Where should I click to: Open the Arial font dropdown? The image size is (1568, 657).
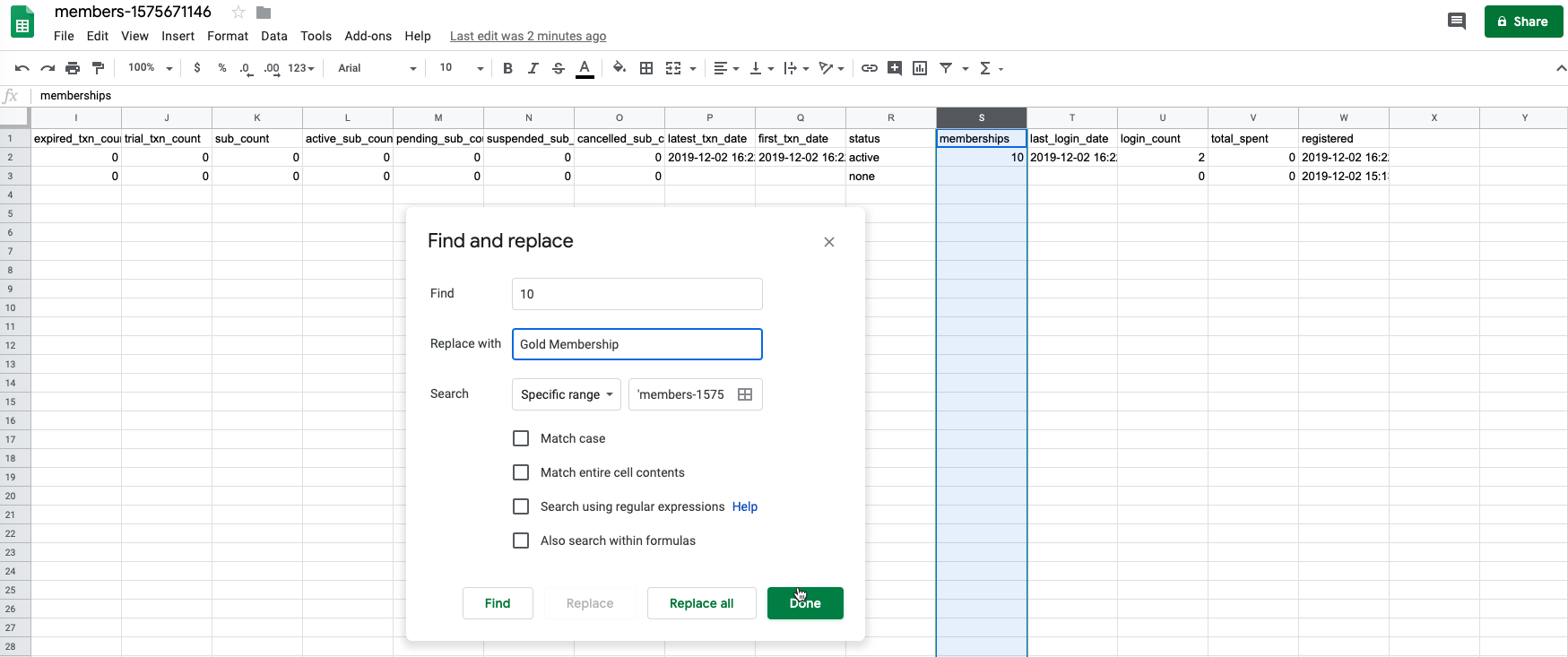[x=377, y=68]
